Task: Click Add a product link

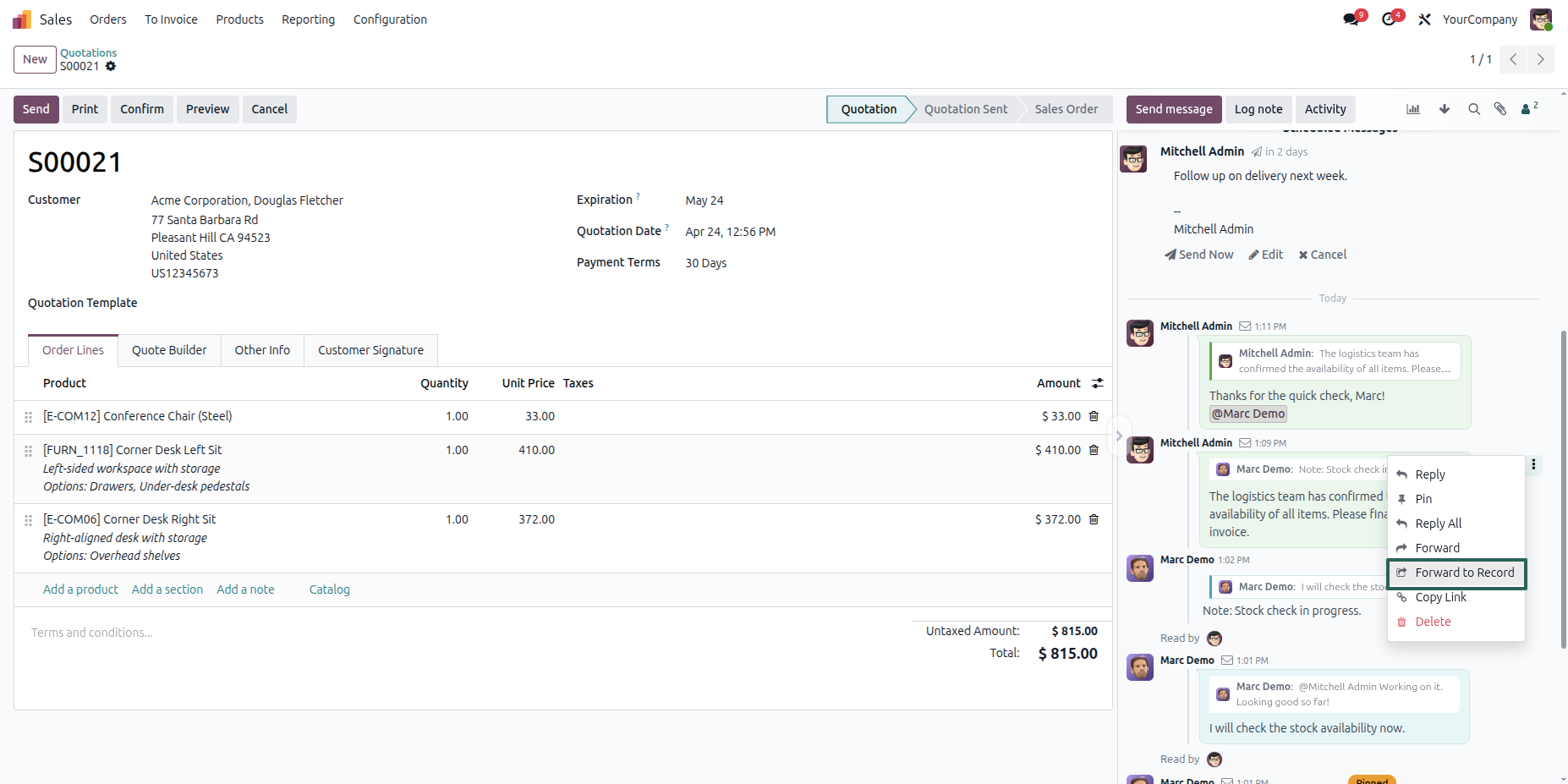Action: [x=80, y=589]
